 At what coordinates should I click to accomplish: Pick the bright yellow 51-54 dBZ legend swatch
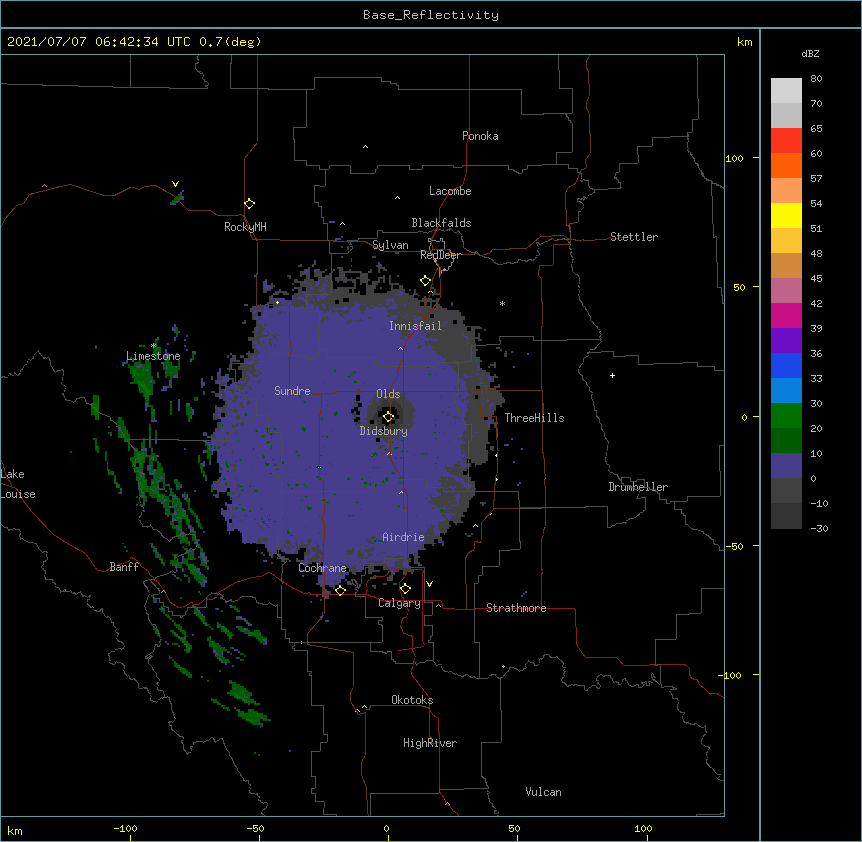786,215
